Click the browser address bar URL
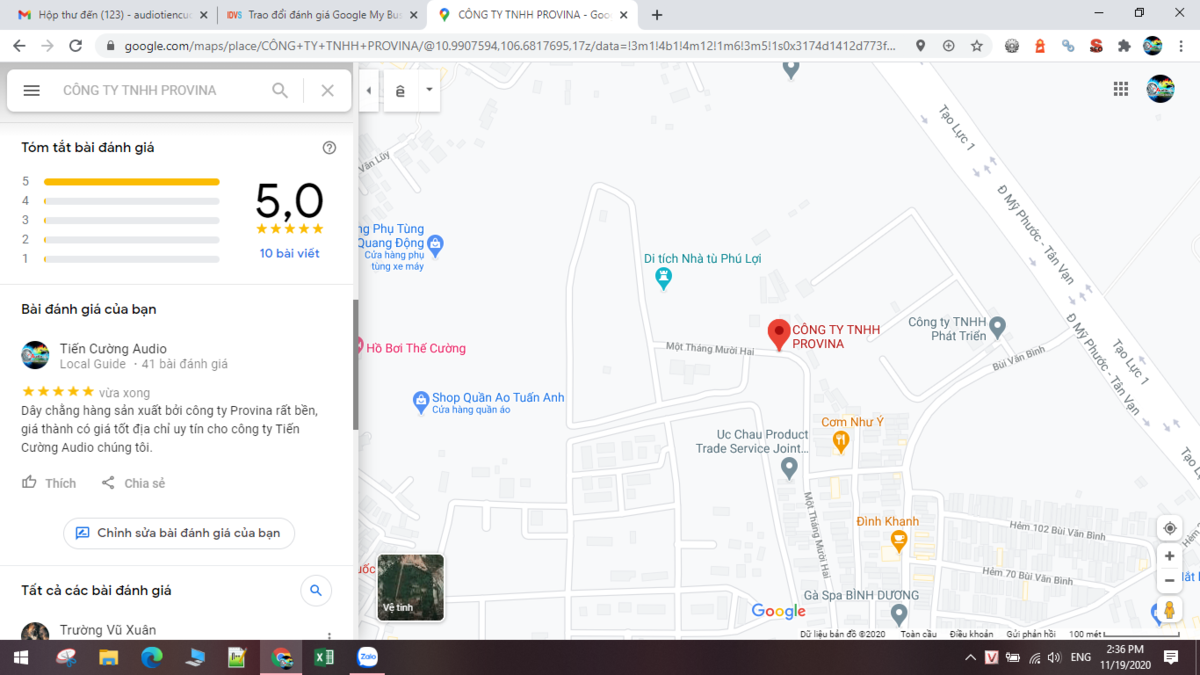 (510, 46)
